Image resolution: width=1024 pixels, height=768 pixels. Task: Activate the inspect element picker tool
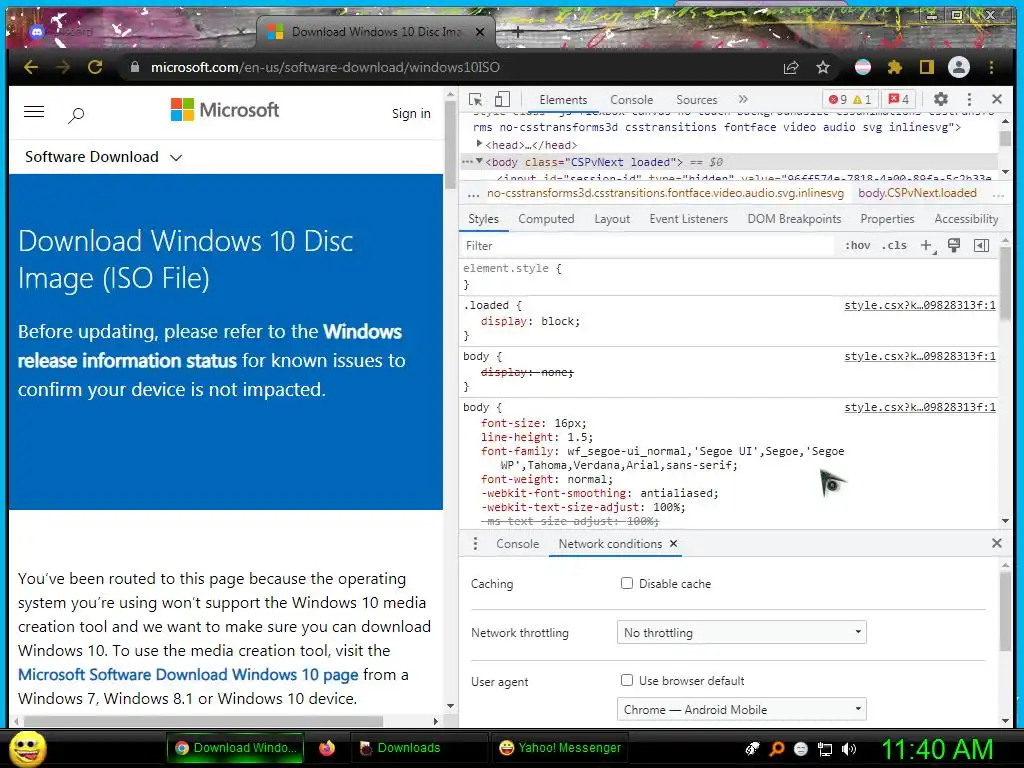tap(475, 99)
